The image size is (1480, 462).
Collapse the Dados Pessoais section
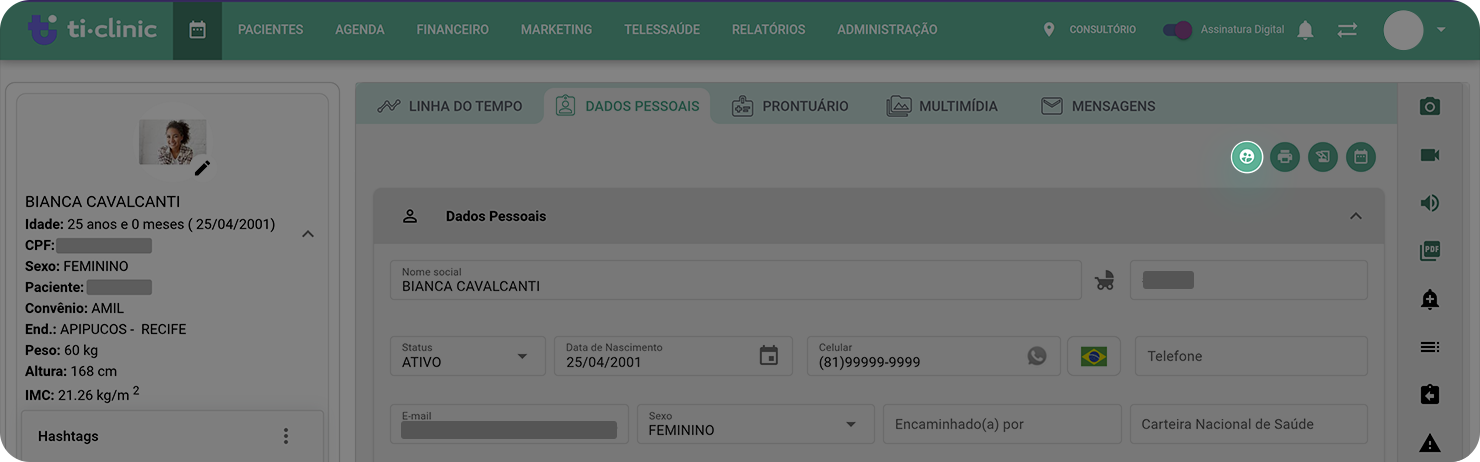[x=1356, y=216]
